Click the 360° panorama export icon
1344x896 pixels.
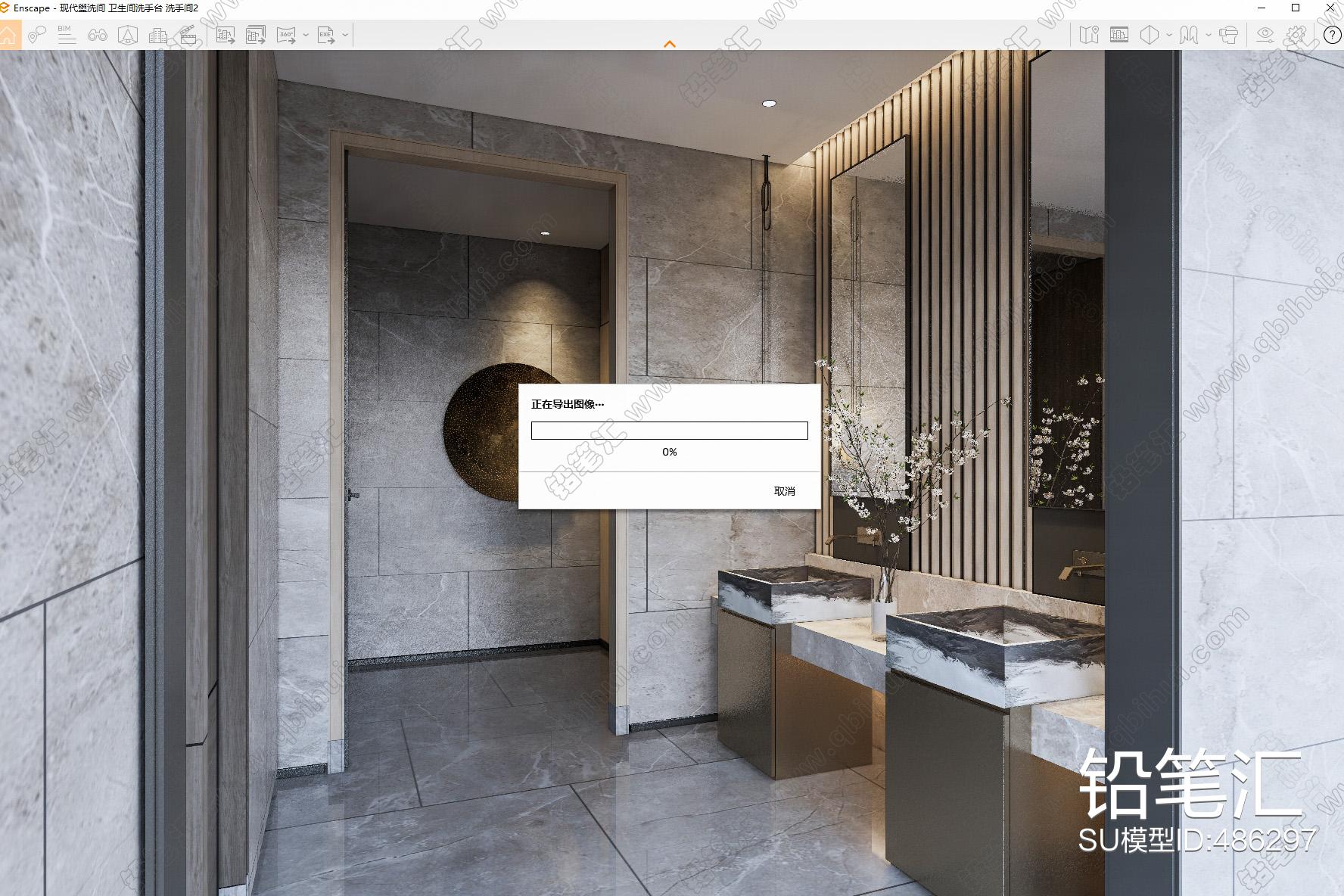pyautogui.click(x=287, y=35)
